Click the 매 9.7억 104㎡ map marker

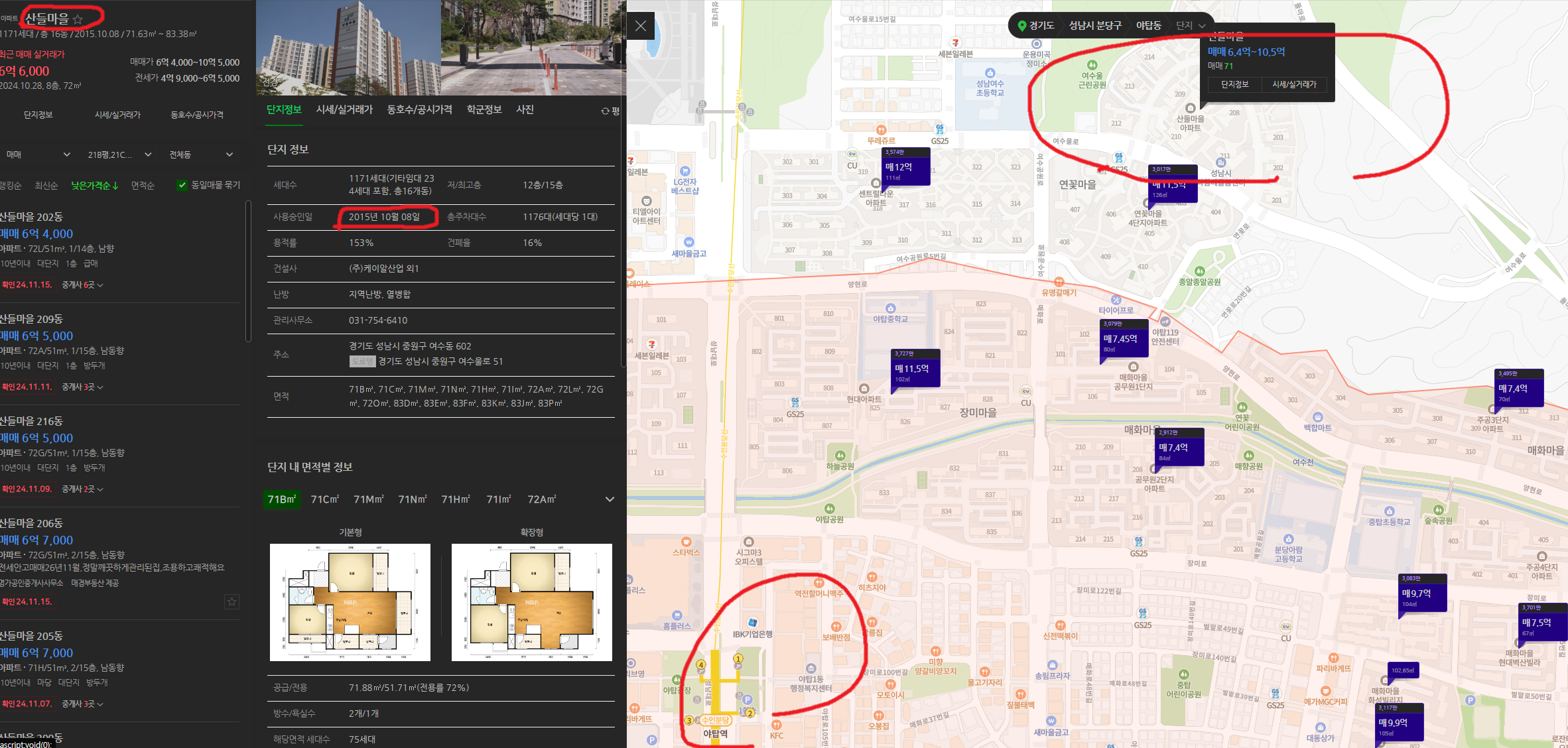click(1422, 593)
